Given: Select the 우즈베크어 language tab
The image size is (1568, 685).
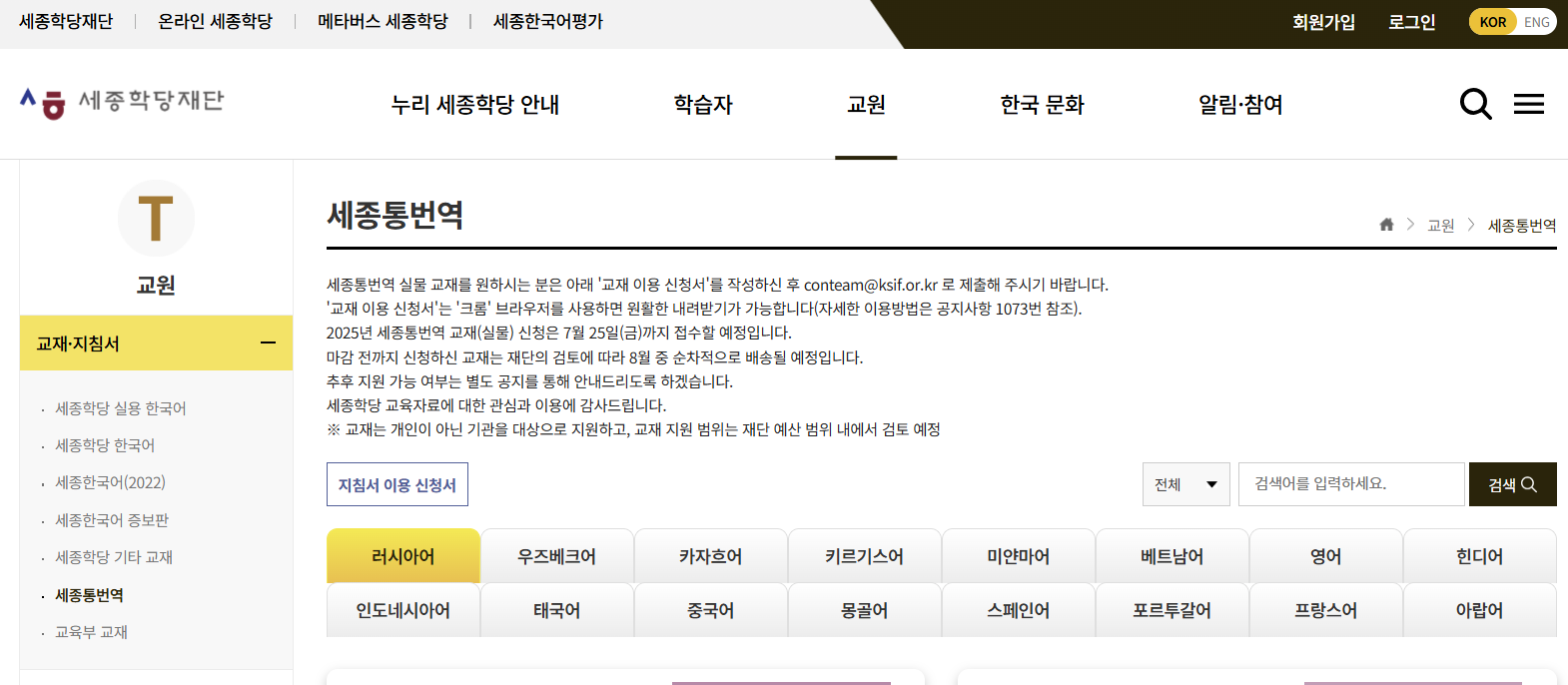Looking at the screenshot, I should coord(557,556).
